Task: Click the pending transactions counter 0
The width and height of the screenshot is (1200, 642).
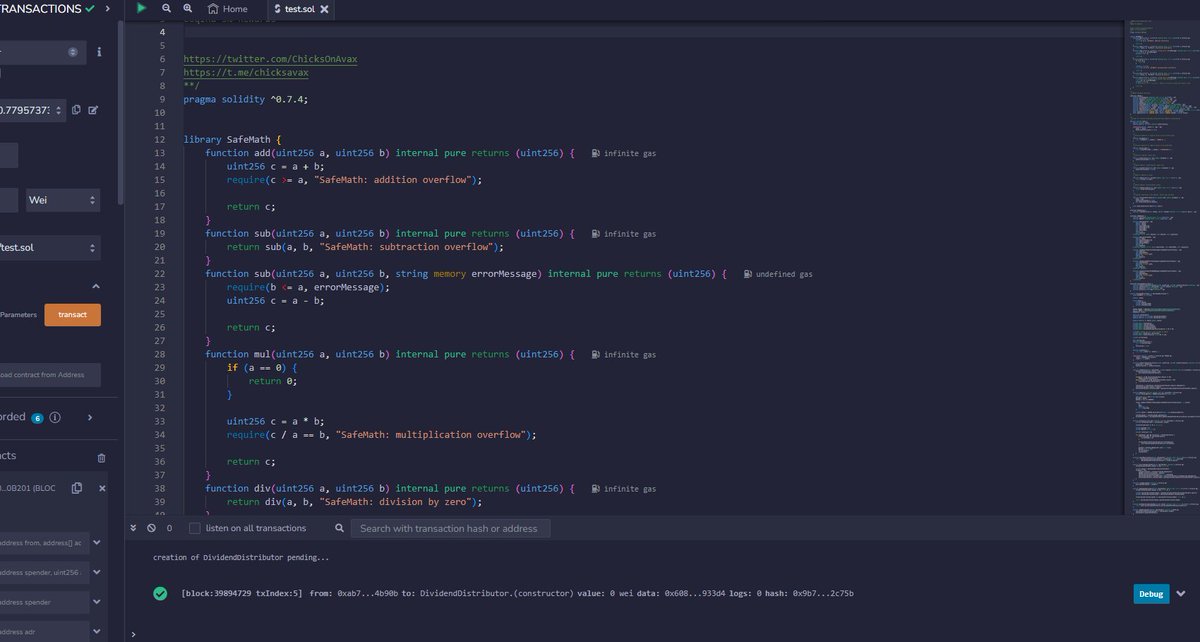Action: click(x=169, y=528)
